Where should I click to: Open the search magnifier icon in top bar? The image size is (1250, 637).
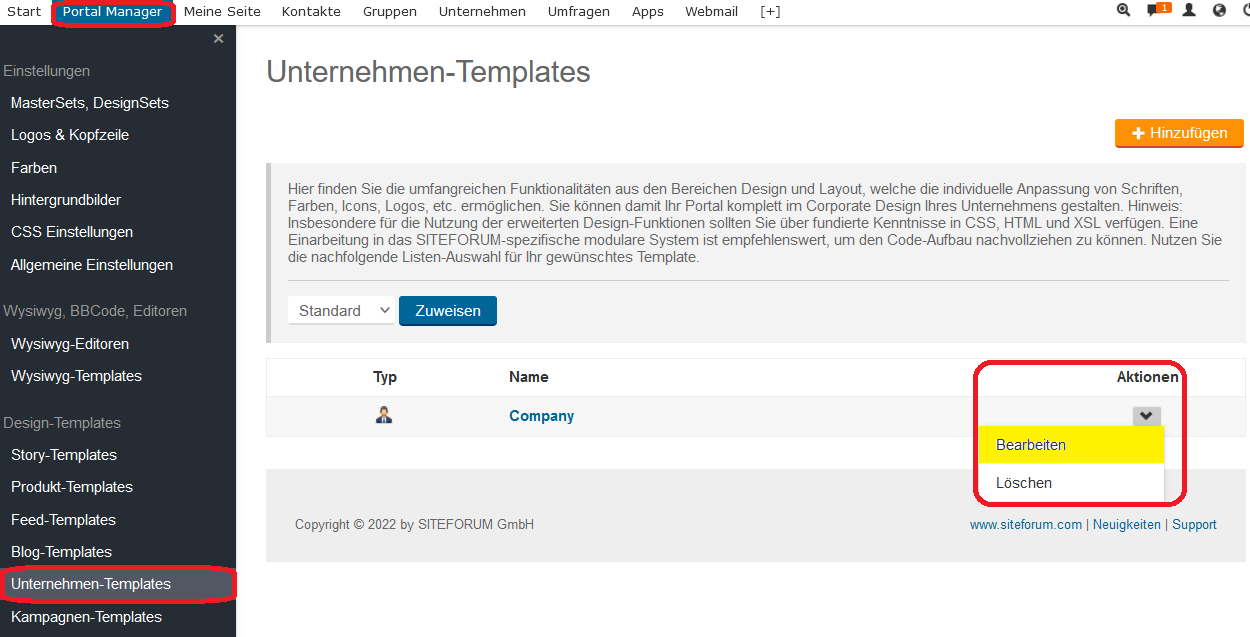click(x=1123, y=10)
